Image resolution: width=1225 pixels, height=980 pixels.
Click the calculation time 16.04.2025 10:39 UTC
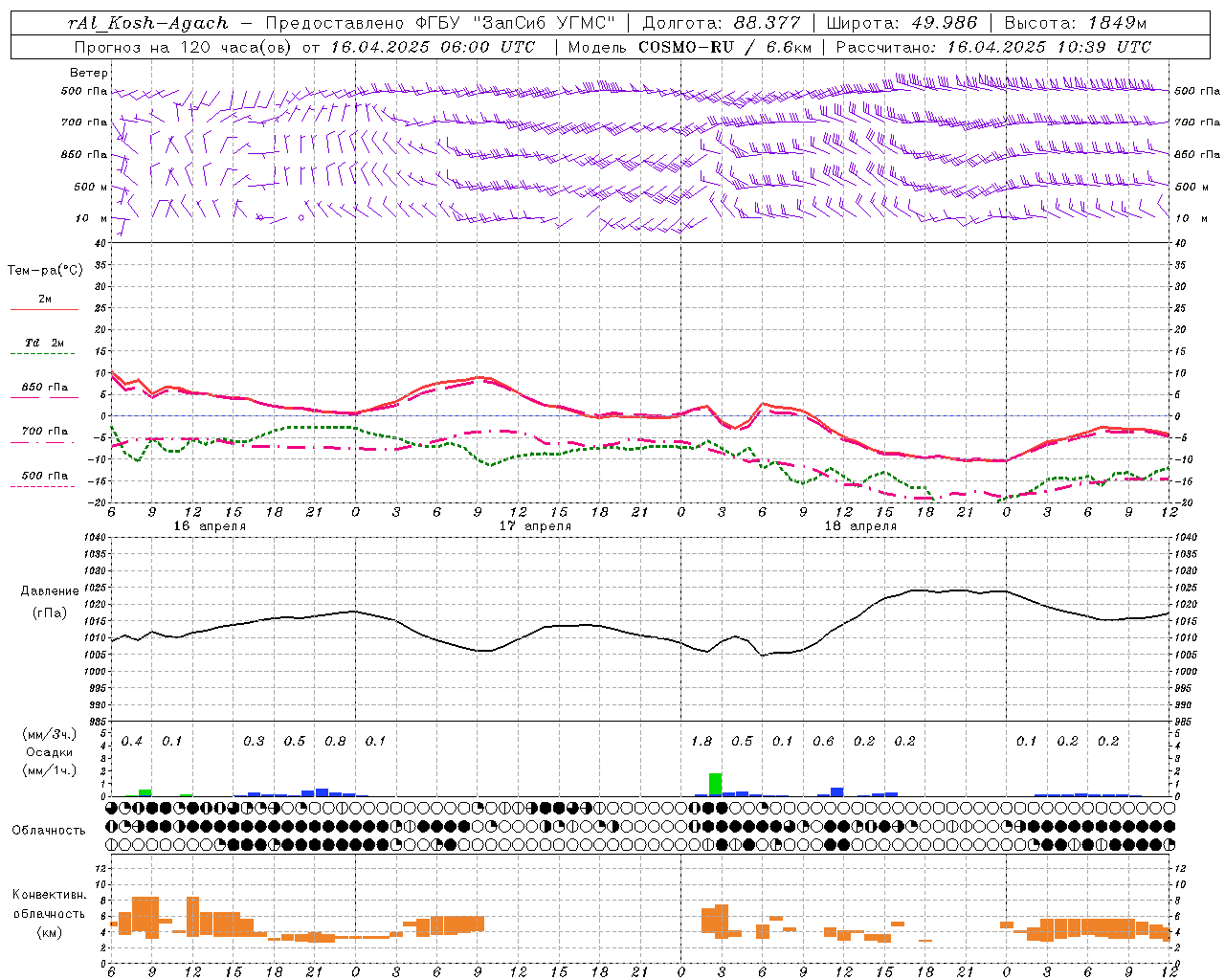[x=1049, y=47]
